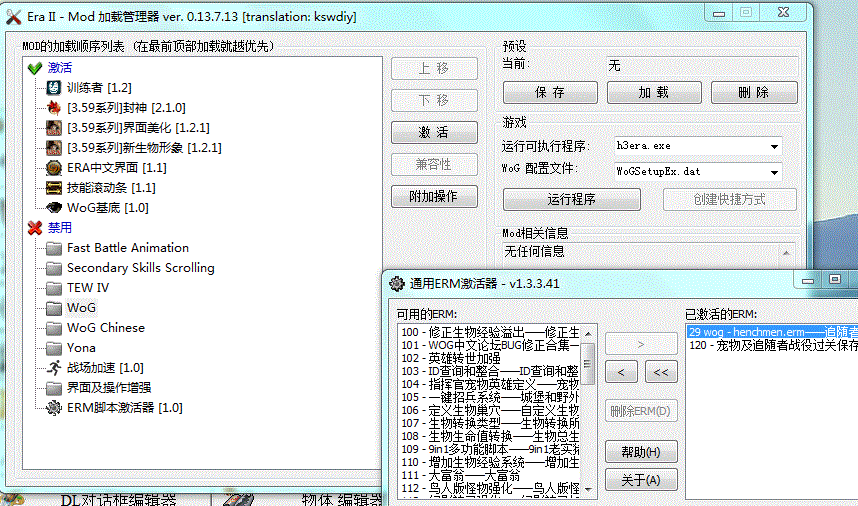Click the ERM脚本激活器 gear icon

click(x=54, y=408)
